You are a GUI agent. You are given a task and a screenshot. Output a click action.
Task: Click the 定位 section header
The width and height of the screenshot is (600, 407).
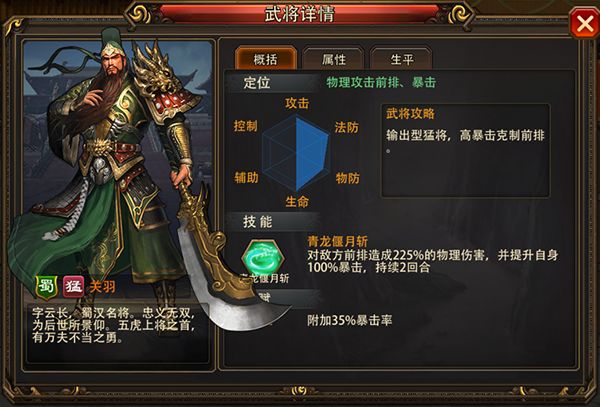tap(257, 83)
